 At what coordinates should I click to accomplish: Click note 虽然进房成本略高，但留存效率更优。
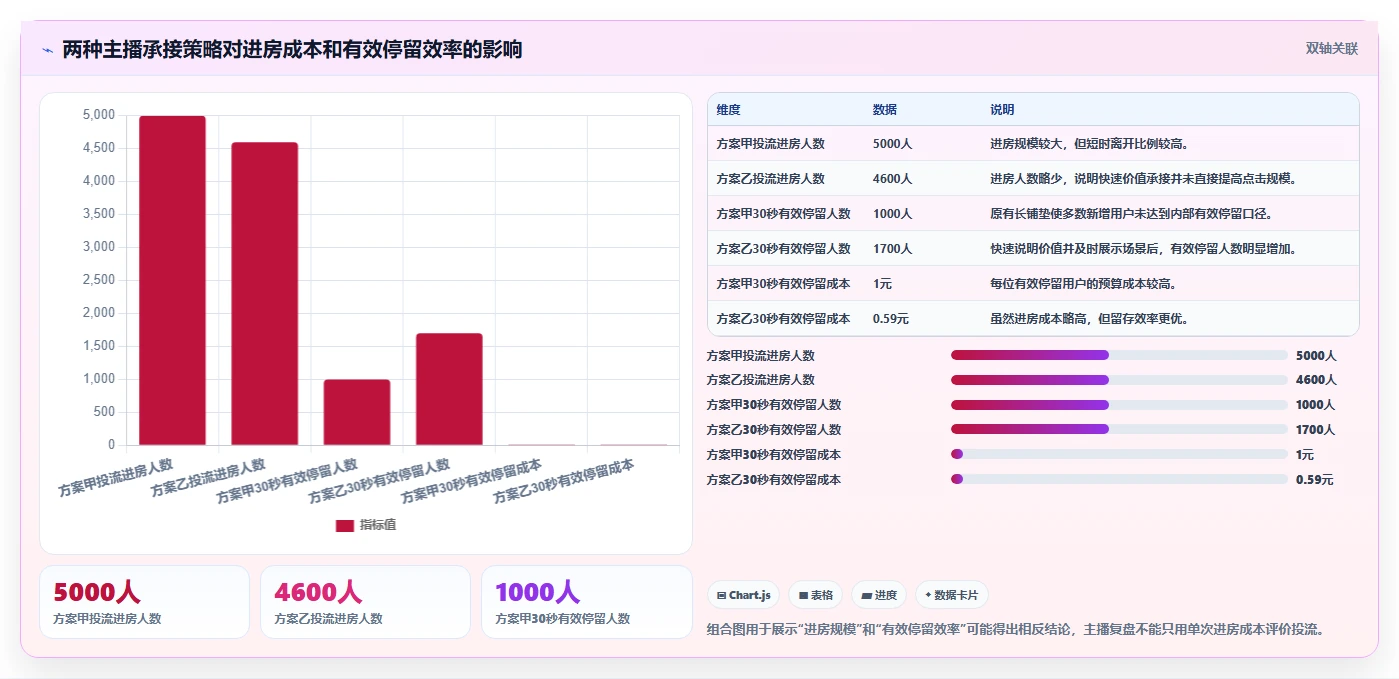[1089, 319]
